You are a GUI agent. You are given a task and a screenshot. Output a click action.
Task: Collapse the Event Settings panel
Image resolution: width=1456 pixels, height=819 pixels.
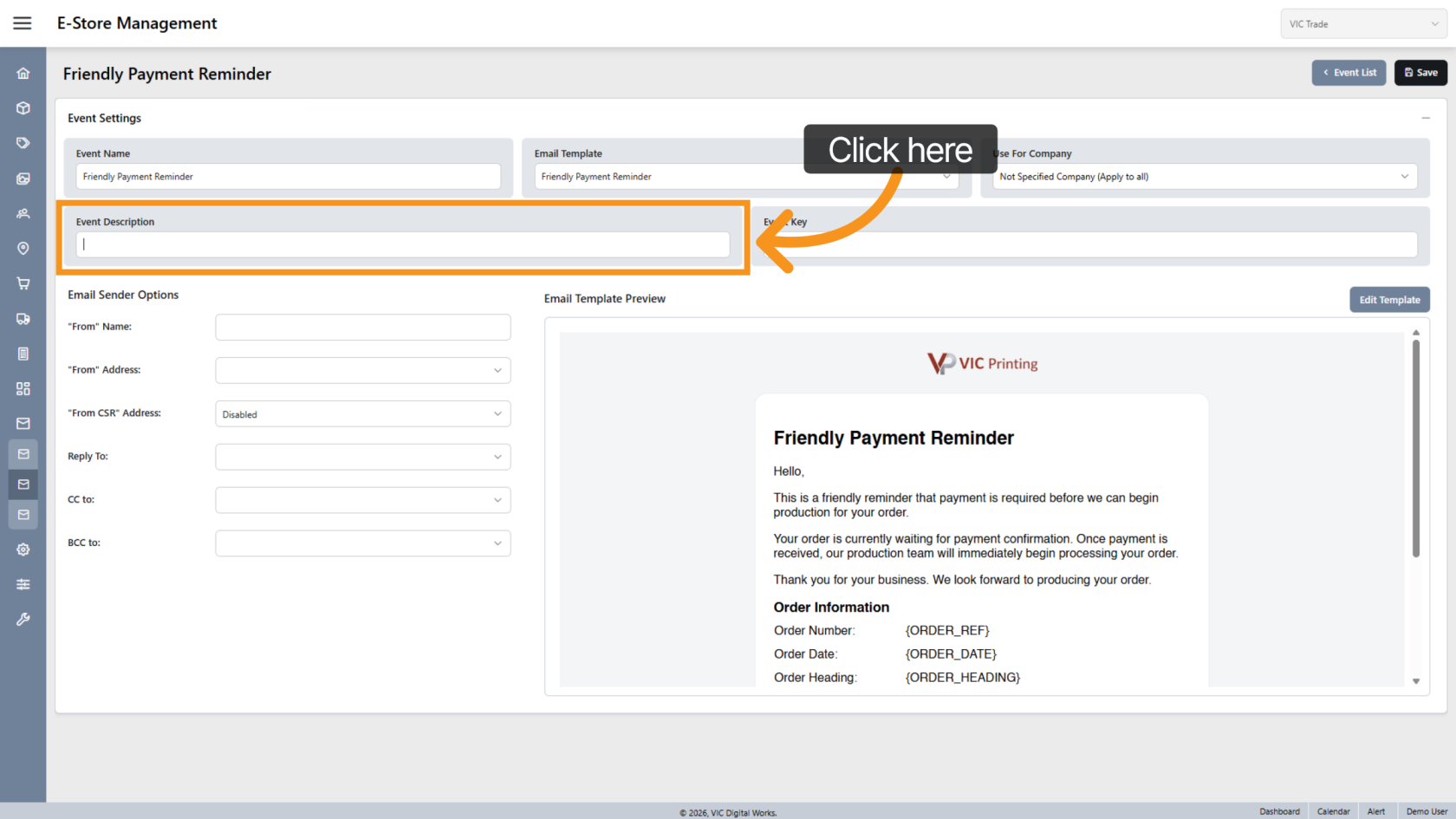1425,118
